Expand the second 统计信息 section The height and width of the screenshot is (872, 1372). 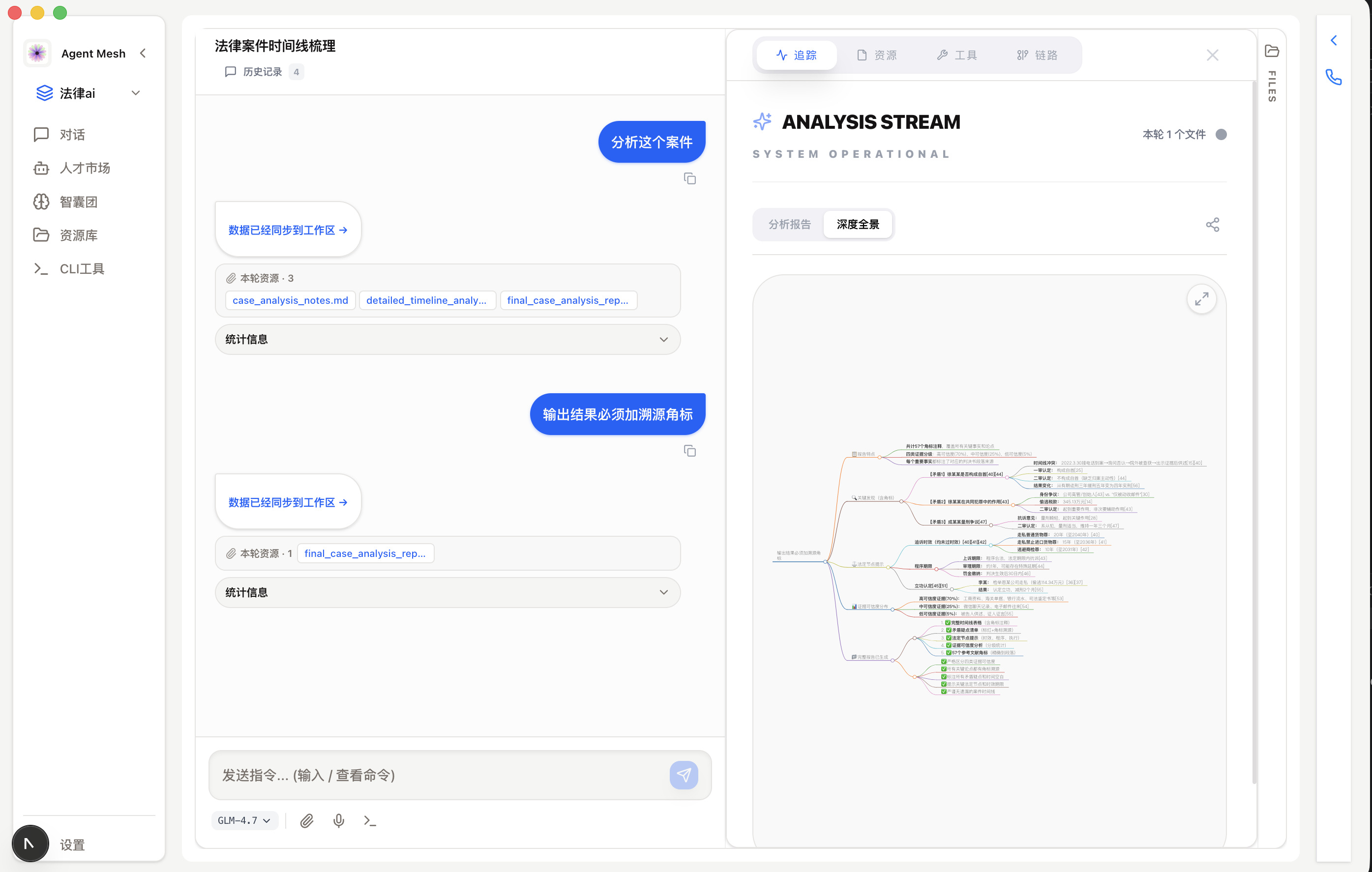pyautogui.click(x=447, y=592)
